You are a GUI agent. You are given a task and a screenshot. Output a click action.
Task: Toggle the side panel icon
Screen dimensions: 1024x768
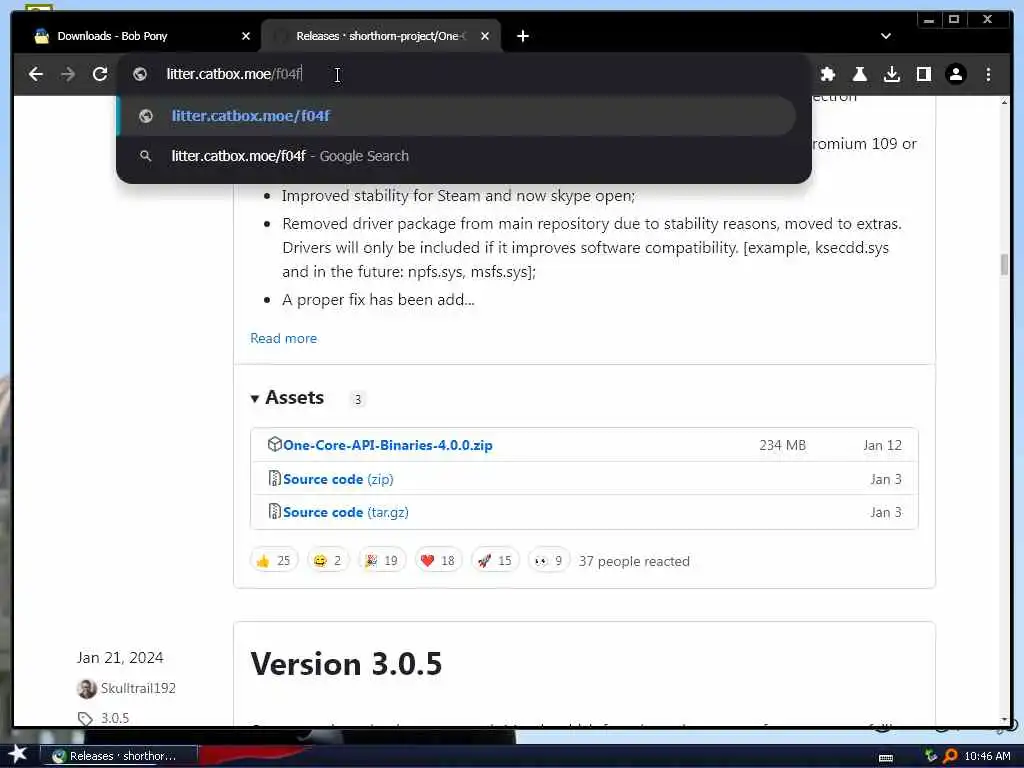(923, 74)
